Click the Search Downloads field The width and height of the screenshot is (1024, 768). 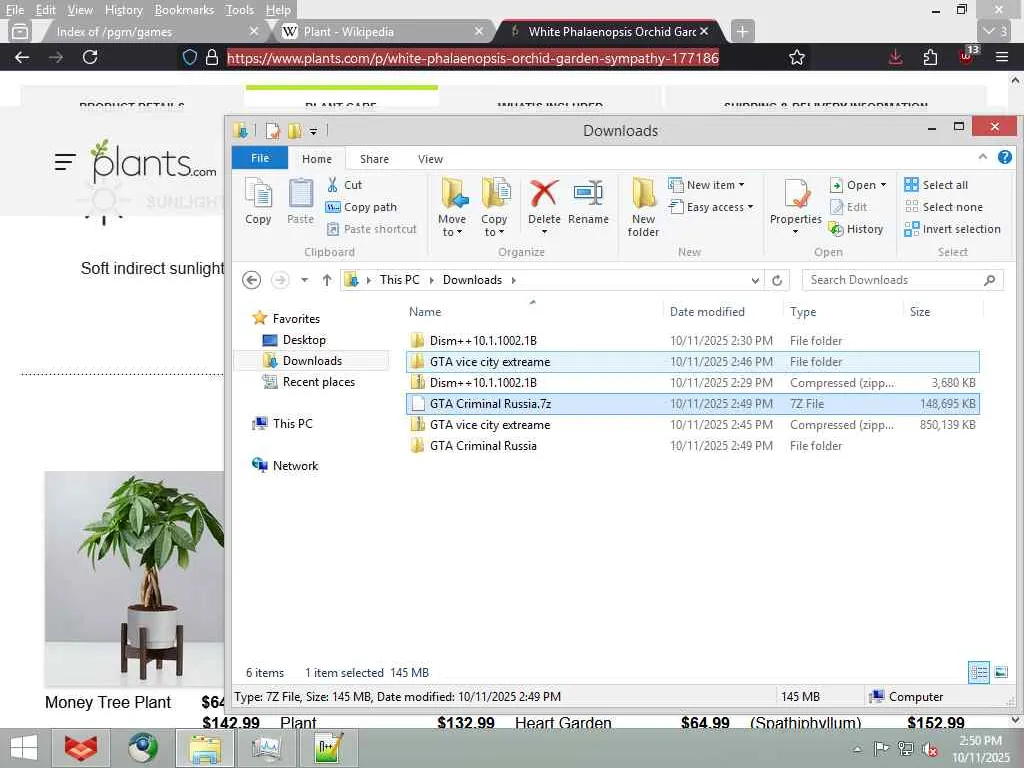(x=903, y=280)
